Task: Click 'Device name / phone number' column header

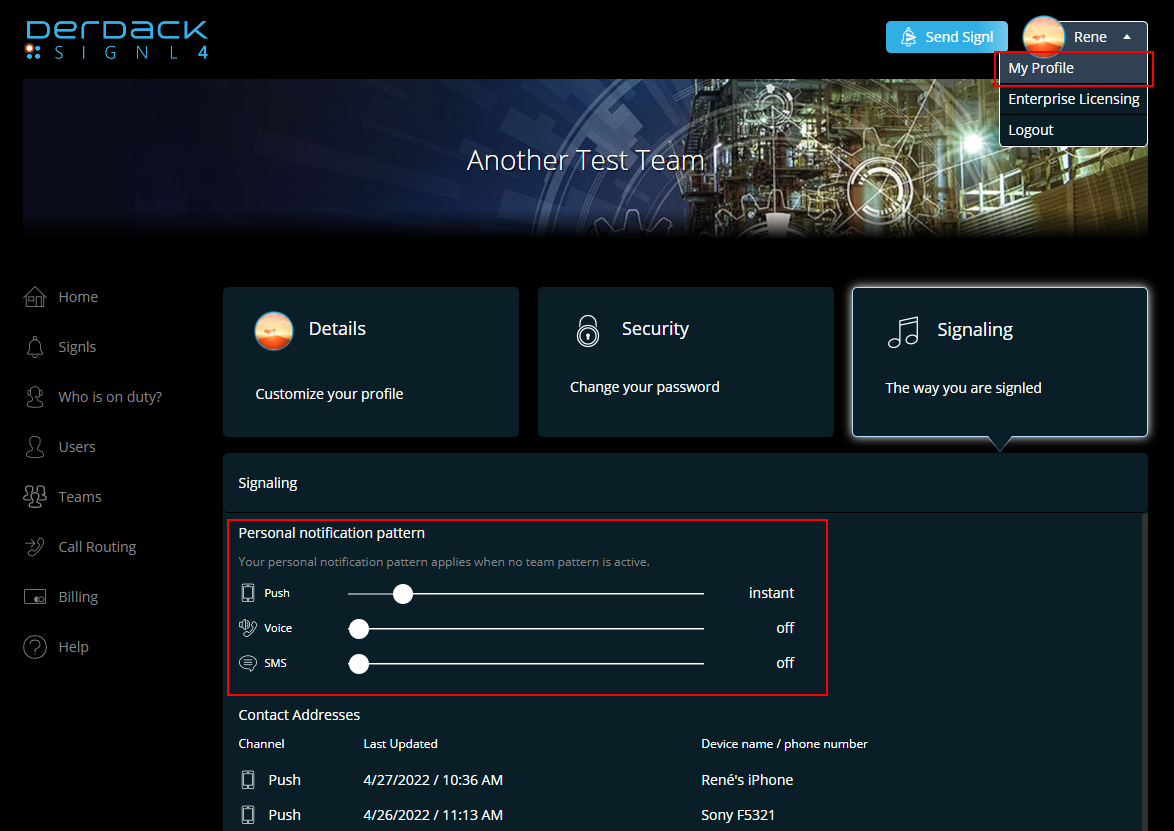Action: tap(784, 744)
